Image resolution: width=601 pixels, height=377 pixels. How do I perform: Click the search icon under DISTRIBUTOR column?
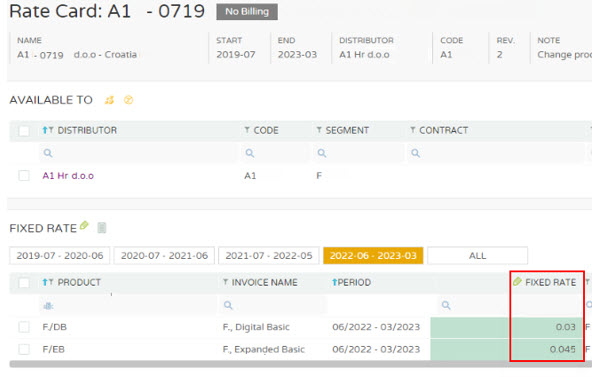[48, 153]
